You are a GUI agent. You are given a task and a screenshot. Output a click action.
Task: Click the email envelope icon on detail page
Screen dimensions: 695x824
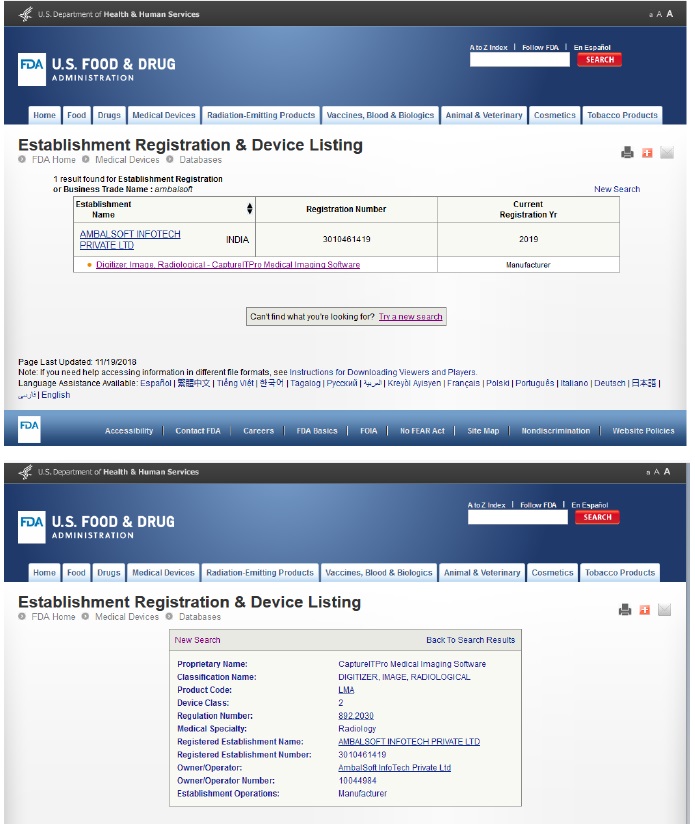click(665, 610)
